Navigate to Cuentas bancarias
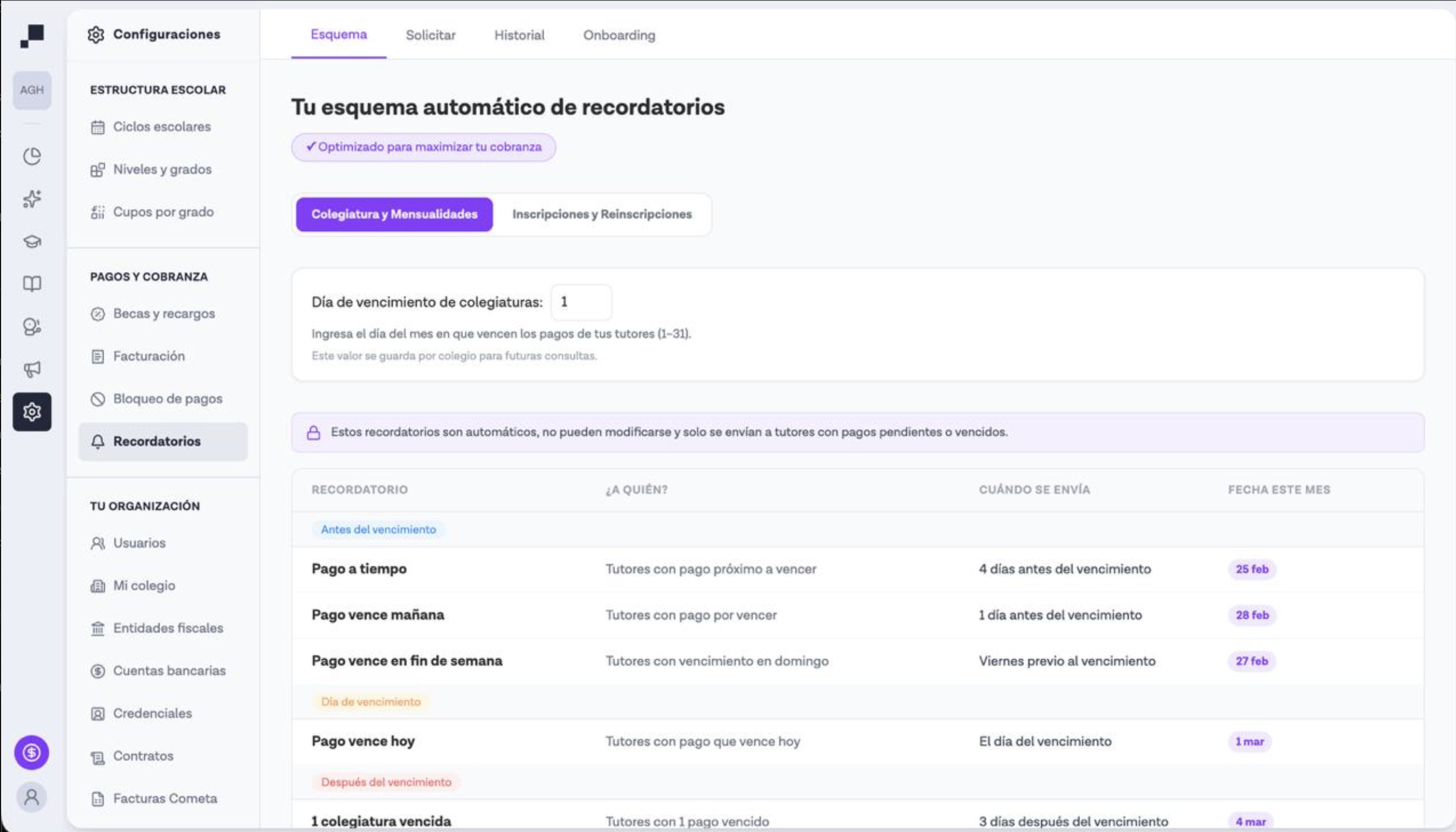The height and width of the screenshot is (832, 1456). tap(169, 670)
